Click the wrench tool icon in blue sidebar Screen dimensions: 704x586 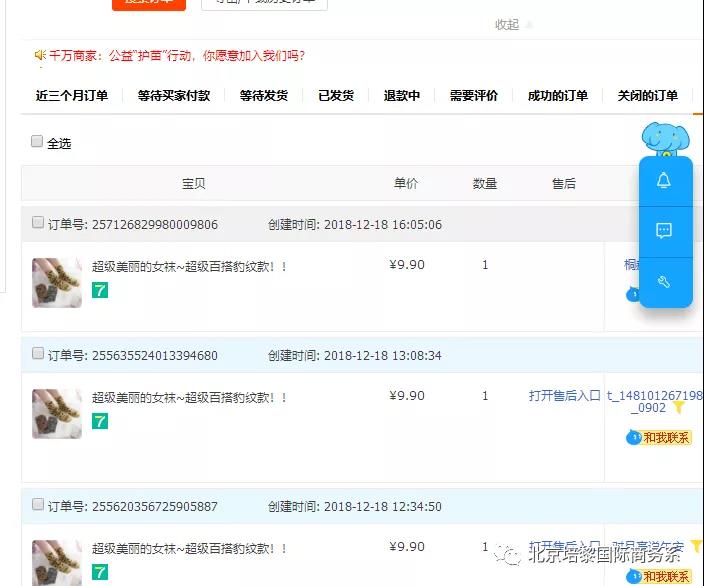663,282
